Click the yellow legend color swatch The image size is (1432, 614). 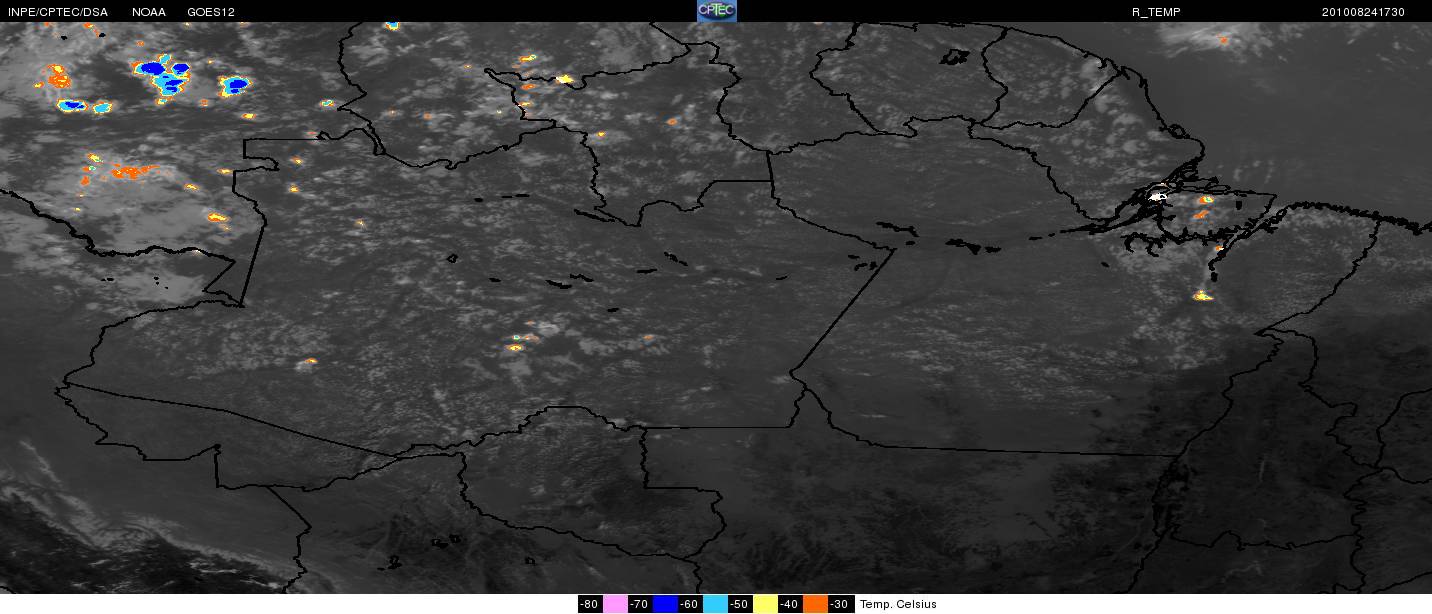click(x=765, y=604)
